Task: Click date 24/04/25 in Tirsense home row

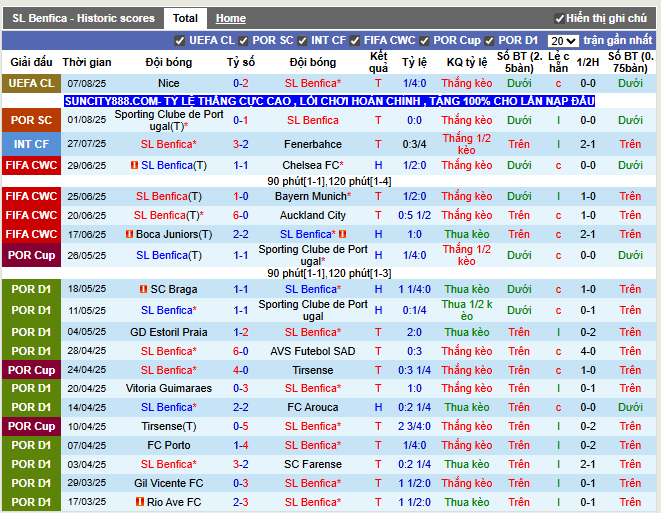Action: [x=87, y=370]
